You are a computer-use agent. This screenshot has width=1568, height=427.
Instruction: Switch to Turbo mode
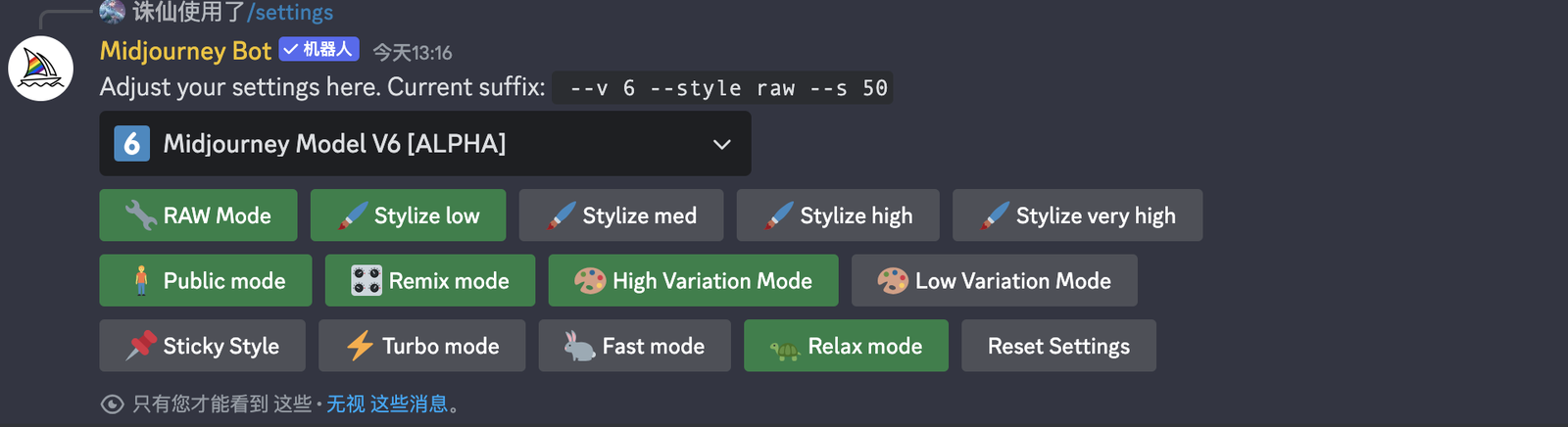(422, 346)
